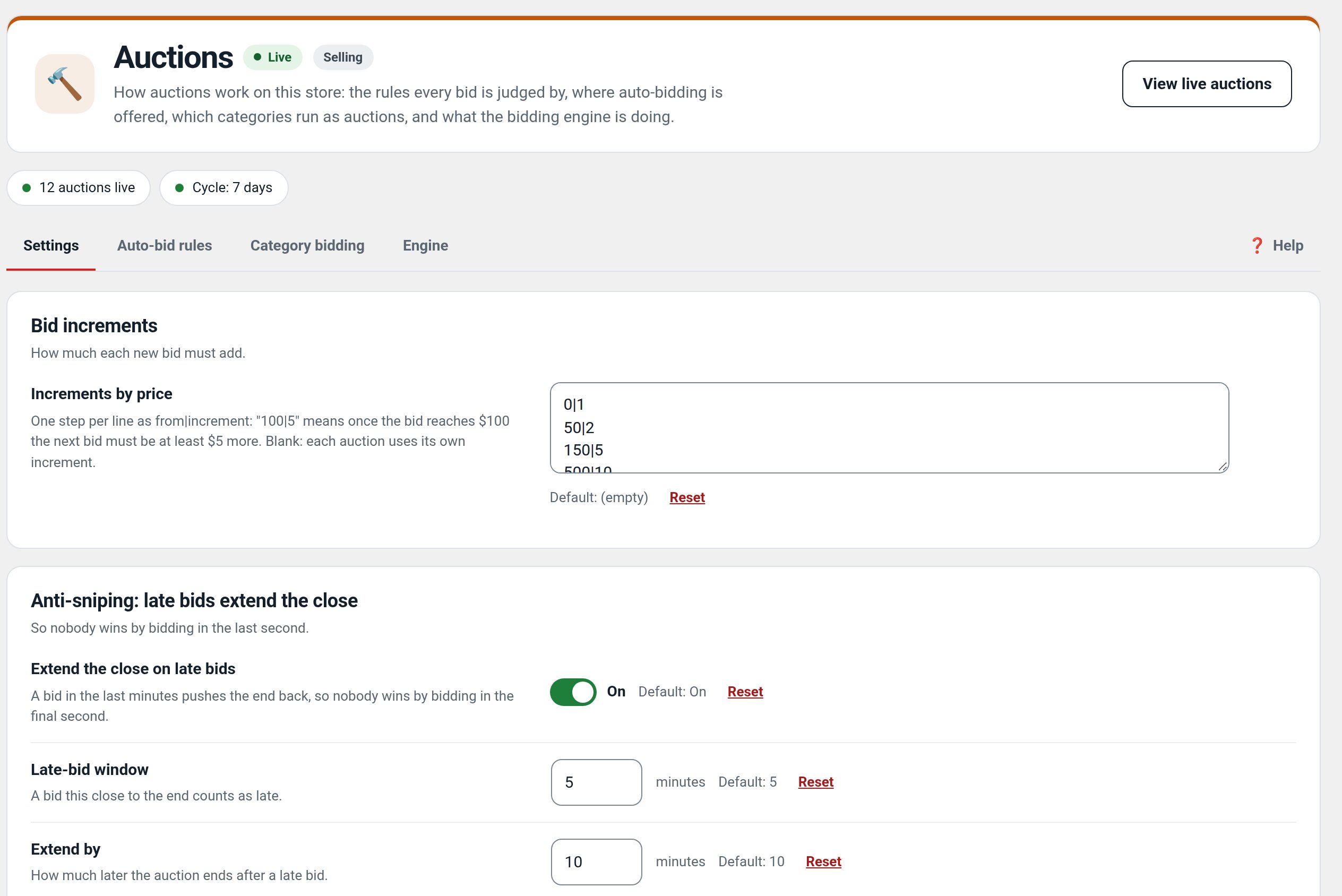Click the Live status badge
Image resolution: width=1342 pixels, height=896 pixels.
[272, 57]
